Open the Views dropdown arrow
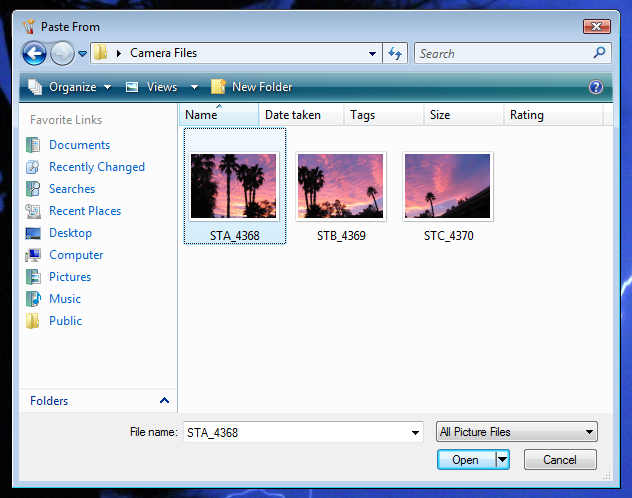Image resolution: width=632 pixels, height=498 pixels. (194, 87)
